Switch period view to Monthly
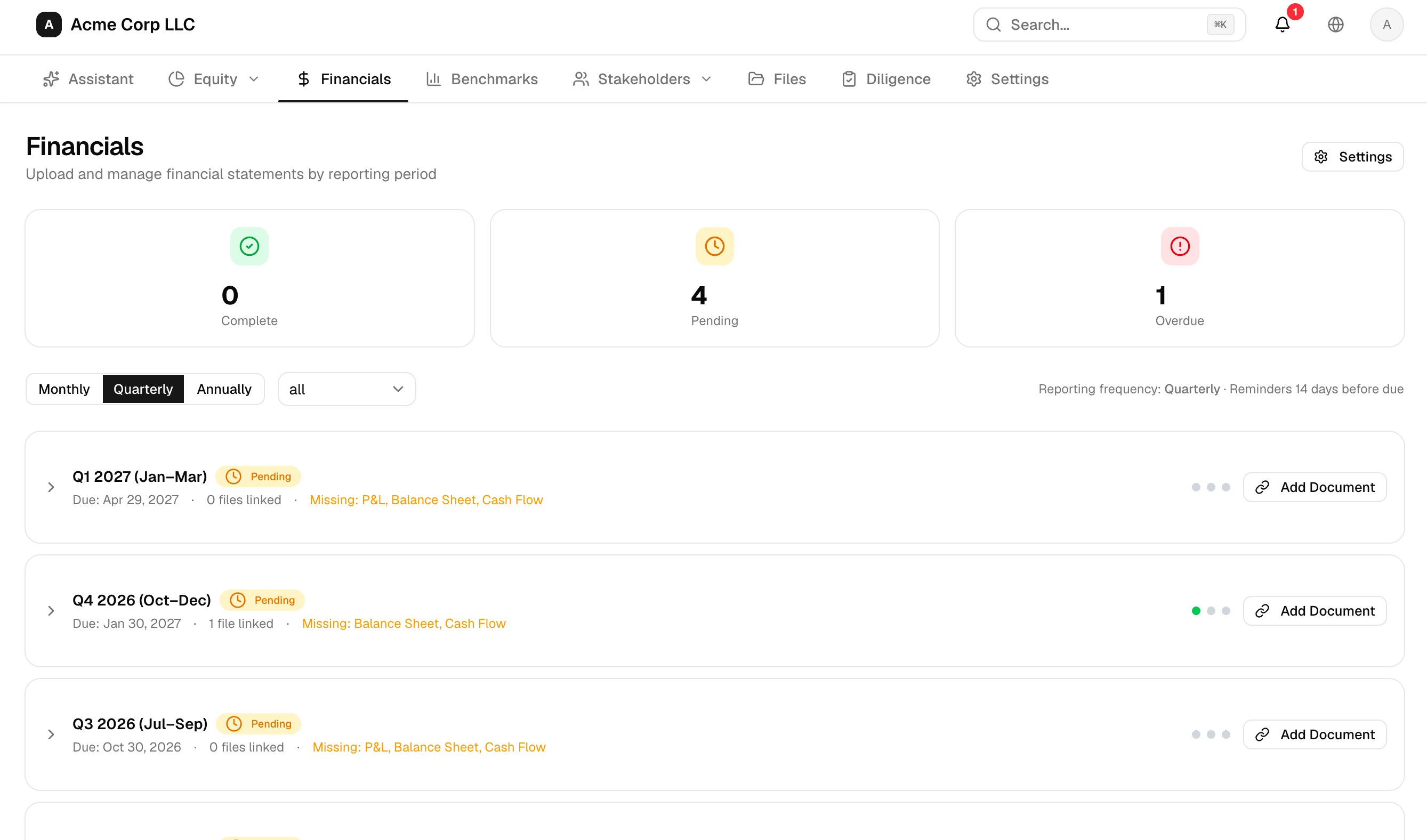The height and width of the screenshot is (840, 1427). point(64,389)
